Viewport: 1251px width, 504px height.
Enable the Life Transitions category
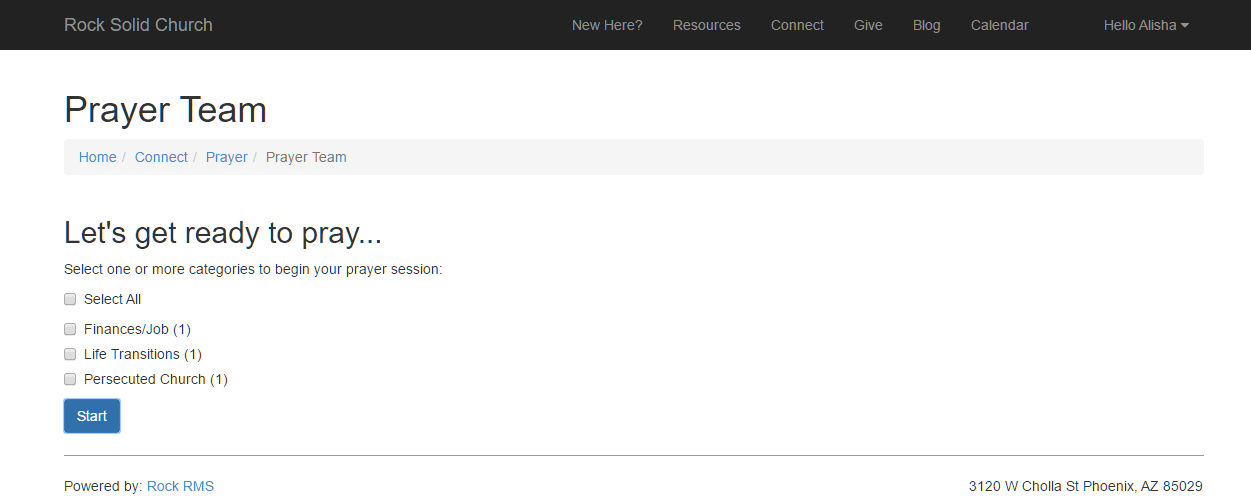coord(70,354)
